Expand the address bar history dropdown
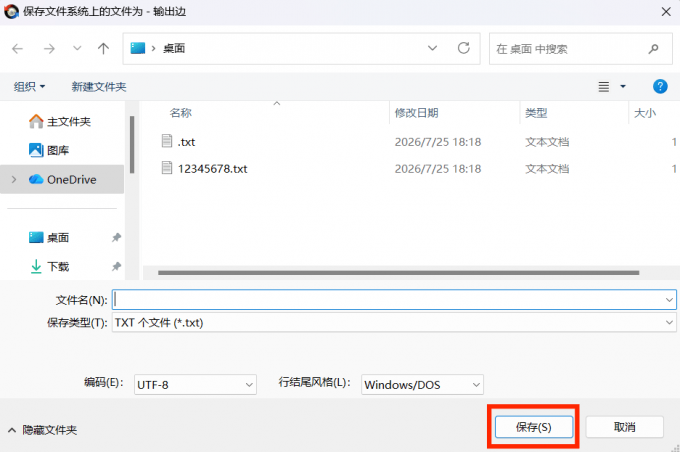The width and height of the screenshot is (680, 452). pos(432,48)
